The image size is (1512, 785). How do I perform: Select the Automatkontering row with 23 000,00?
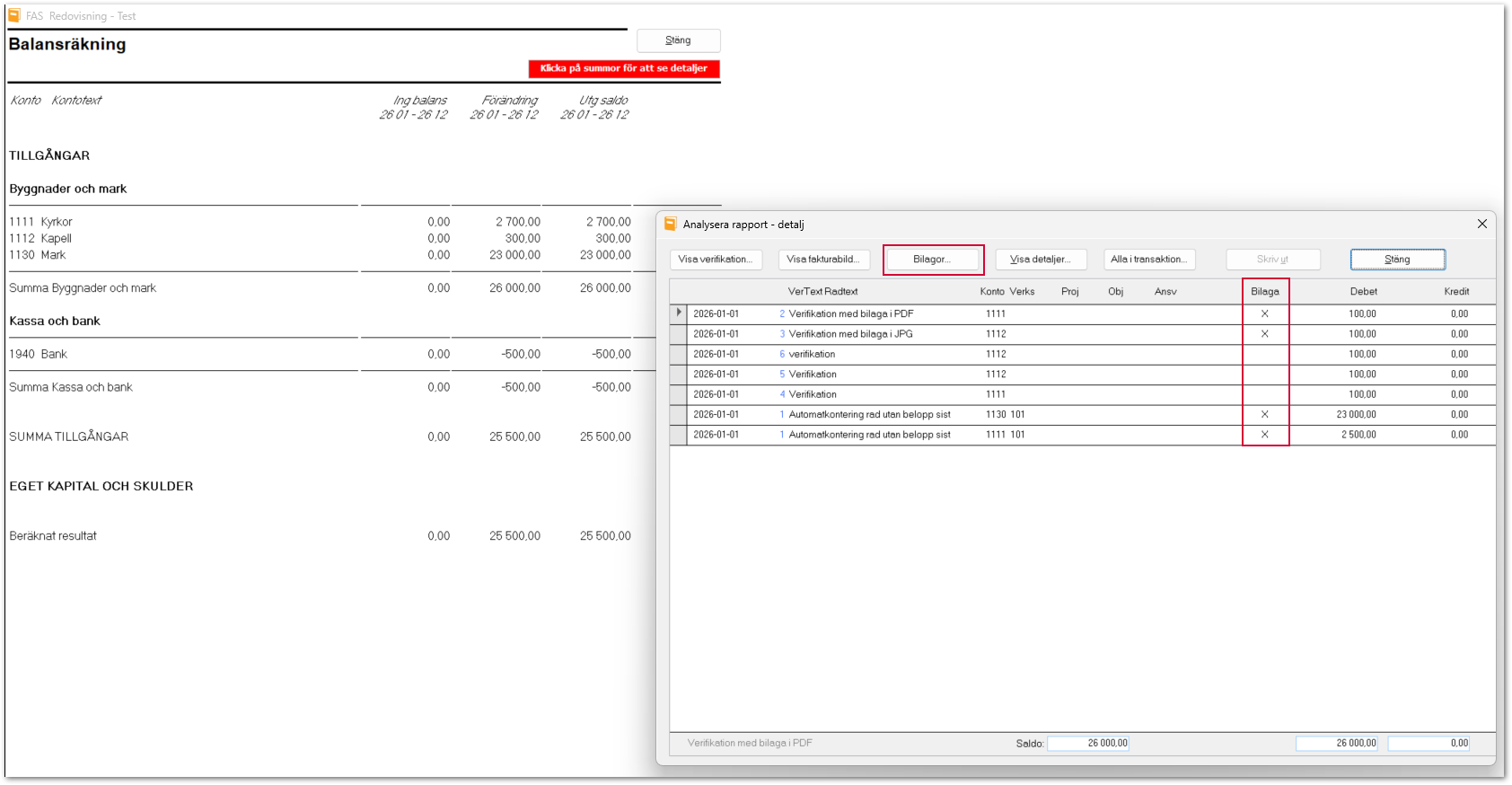pyautogui.click(x=1082, y=415)
